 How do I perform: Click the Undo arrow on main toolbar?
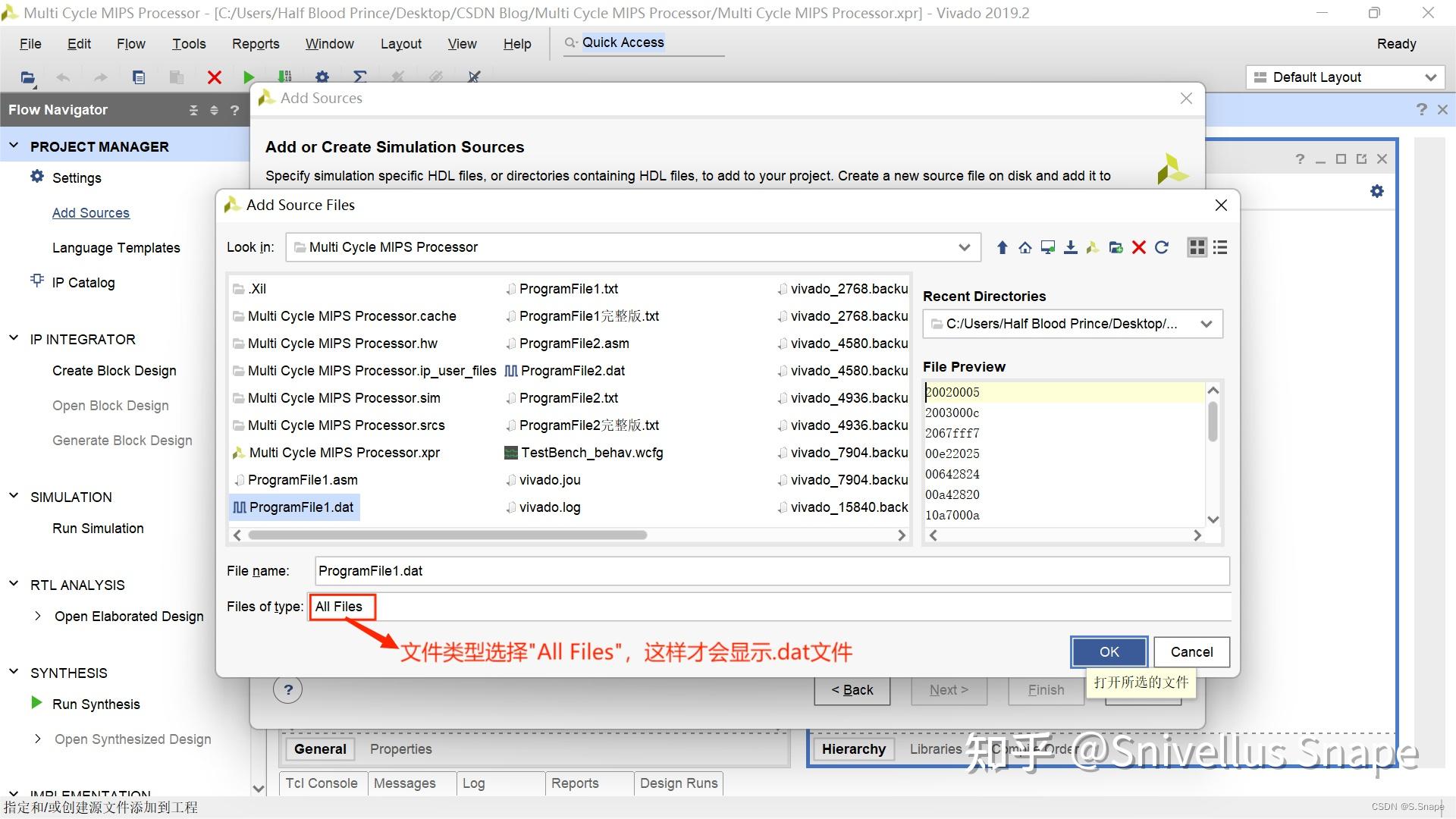pyautogui.click(x=62, y=77)
